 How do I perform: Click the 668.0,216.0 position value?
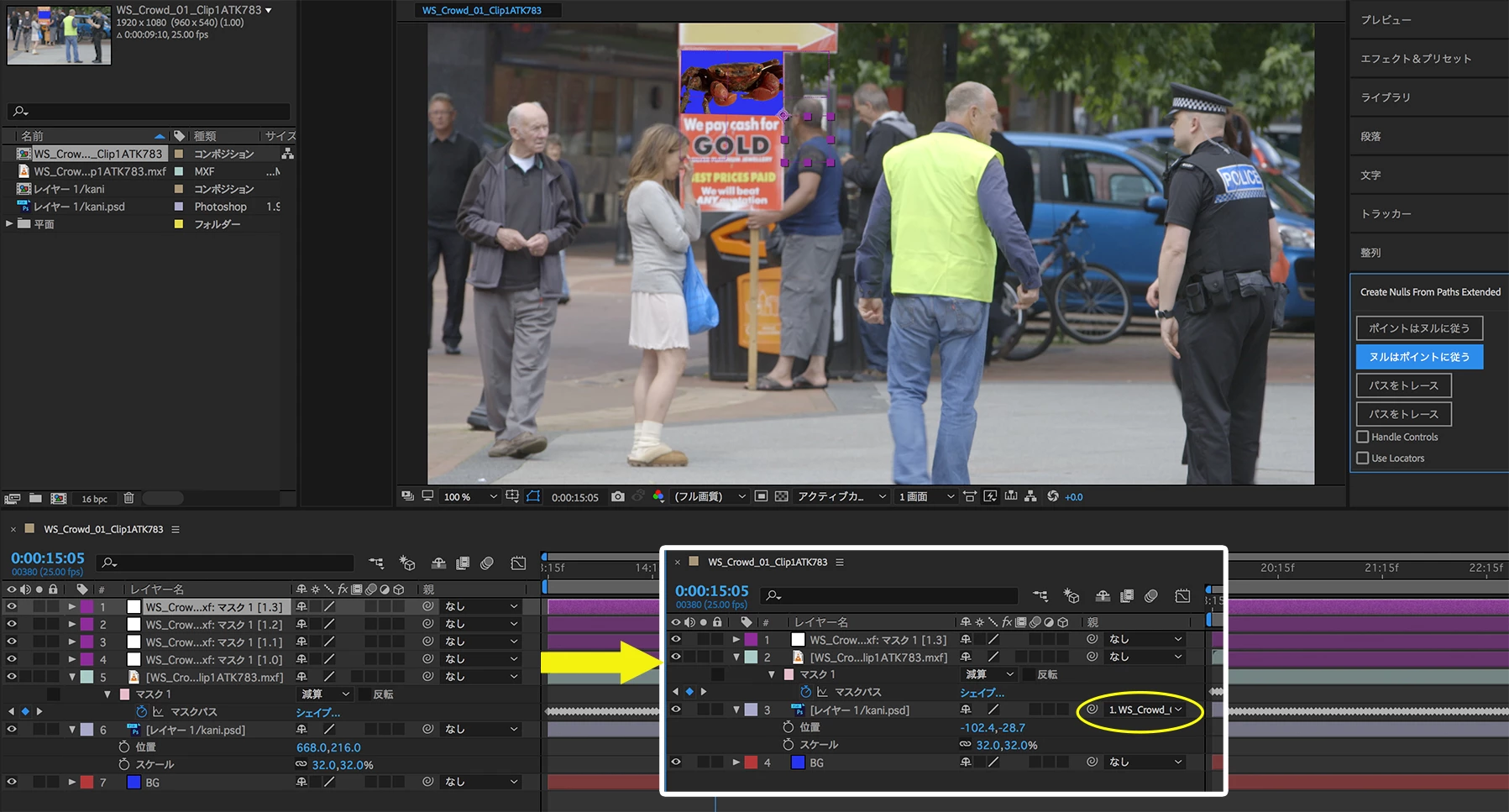coord(328,747)
